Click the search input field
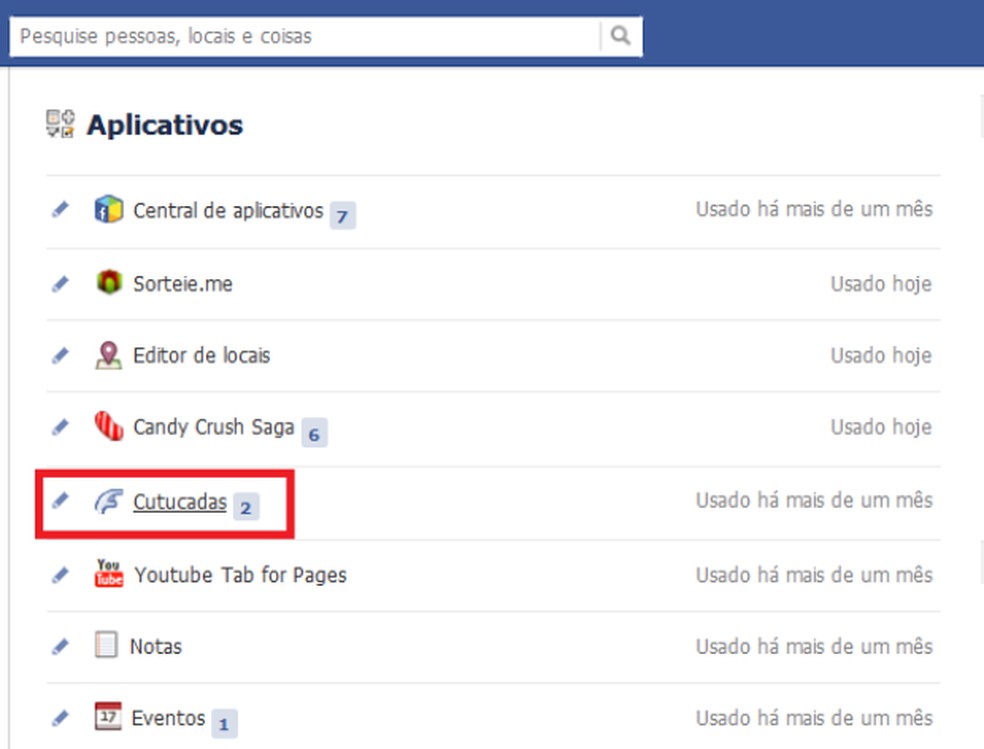The width and height of the screenshot is (984, 749). click(300, 35)
